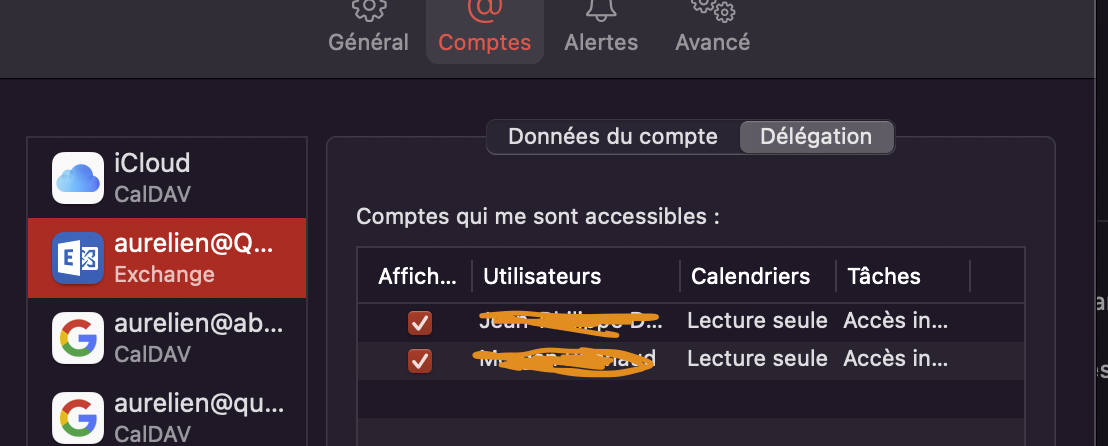This screenshot has height=446, width=1108.
Task: Click the Calendriers column header
Action: click(x=750, y=276)
